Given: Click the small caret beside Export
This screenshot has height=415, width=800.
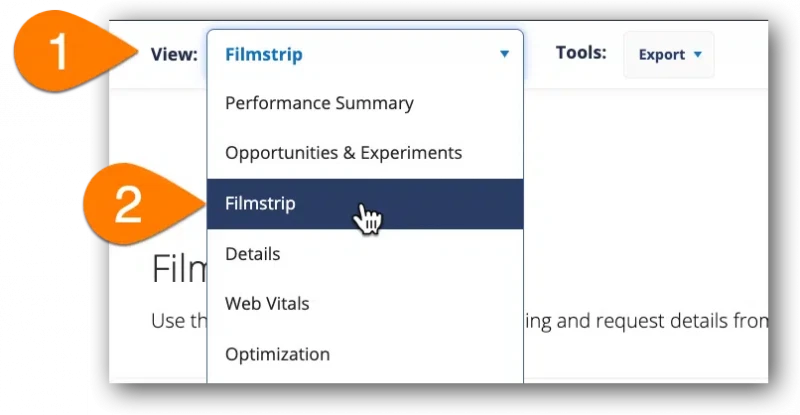Looking at the screenshot, I should click(697, 54).
